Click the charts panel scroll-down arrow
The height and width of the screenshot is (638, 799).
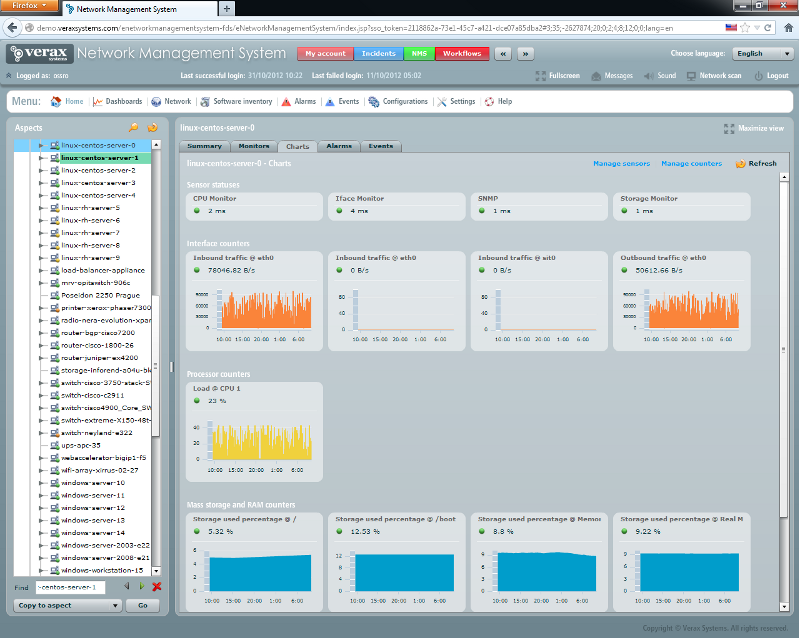(784, 606)
